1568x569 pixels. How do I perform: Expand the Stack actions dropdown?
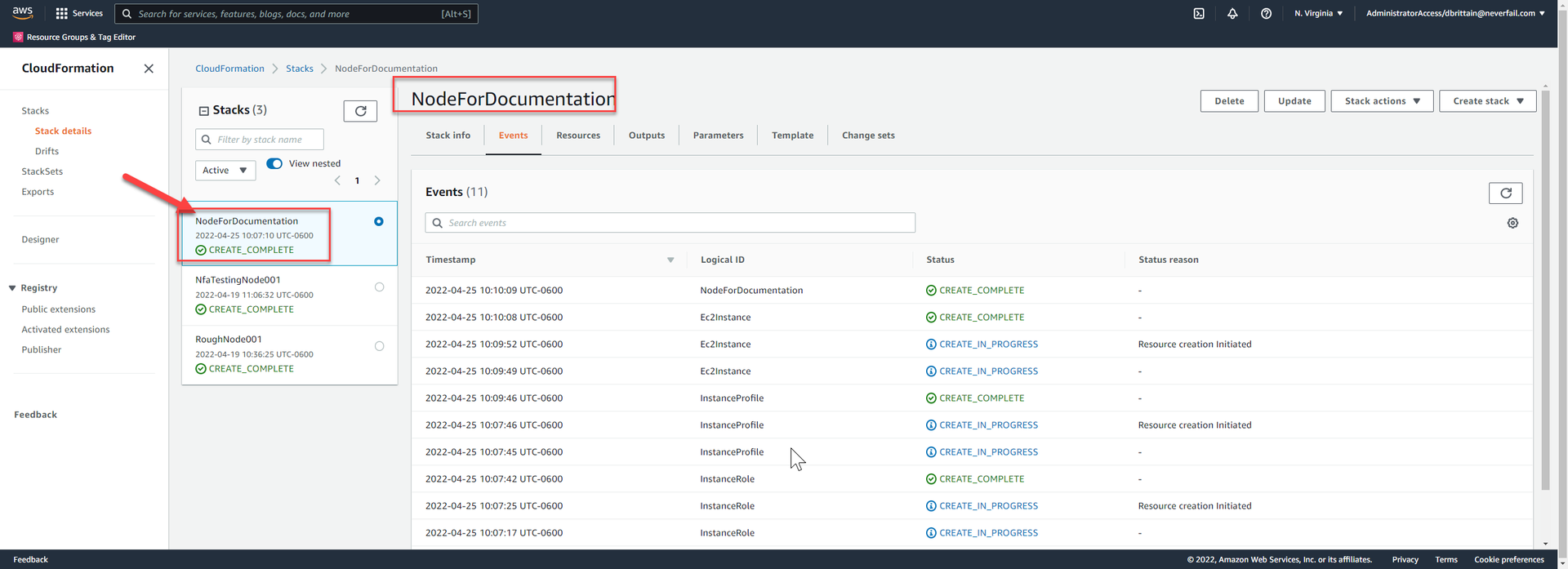[x=1382, y=101]
